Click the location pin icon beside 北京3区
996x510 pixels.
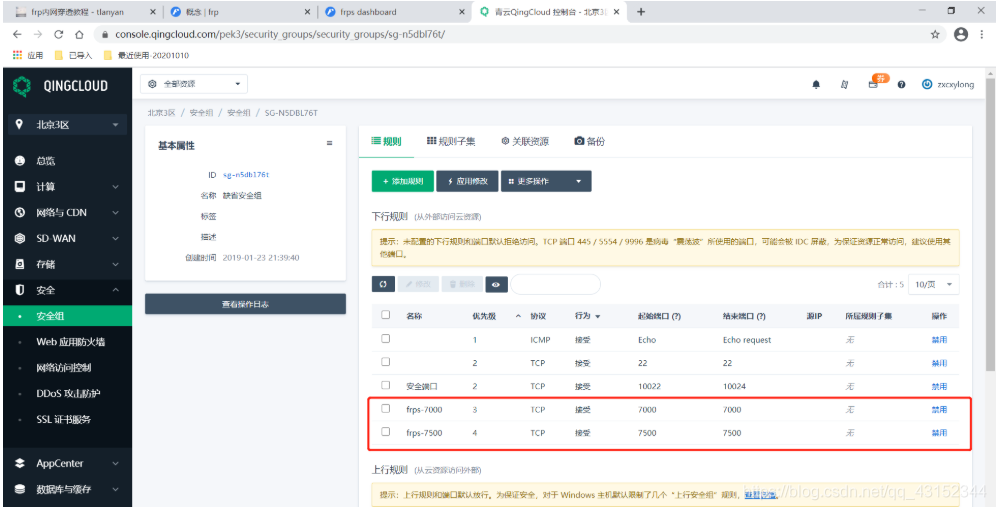coord(19,124)
